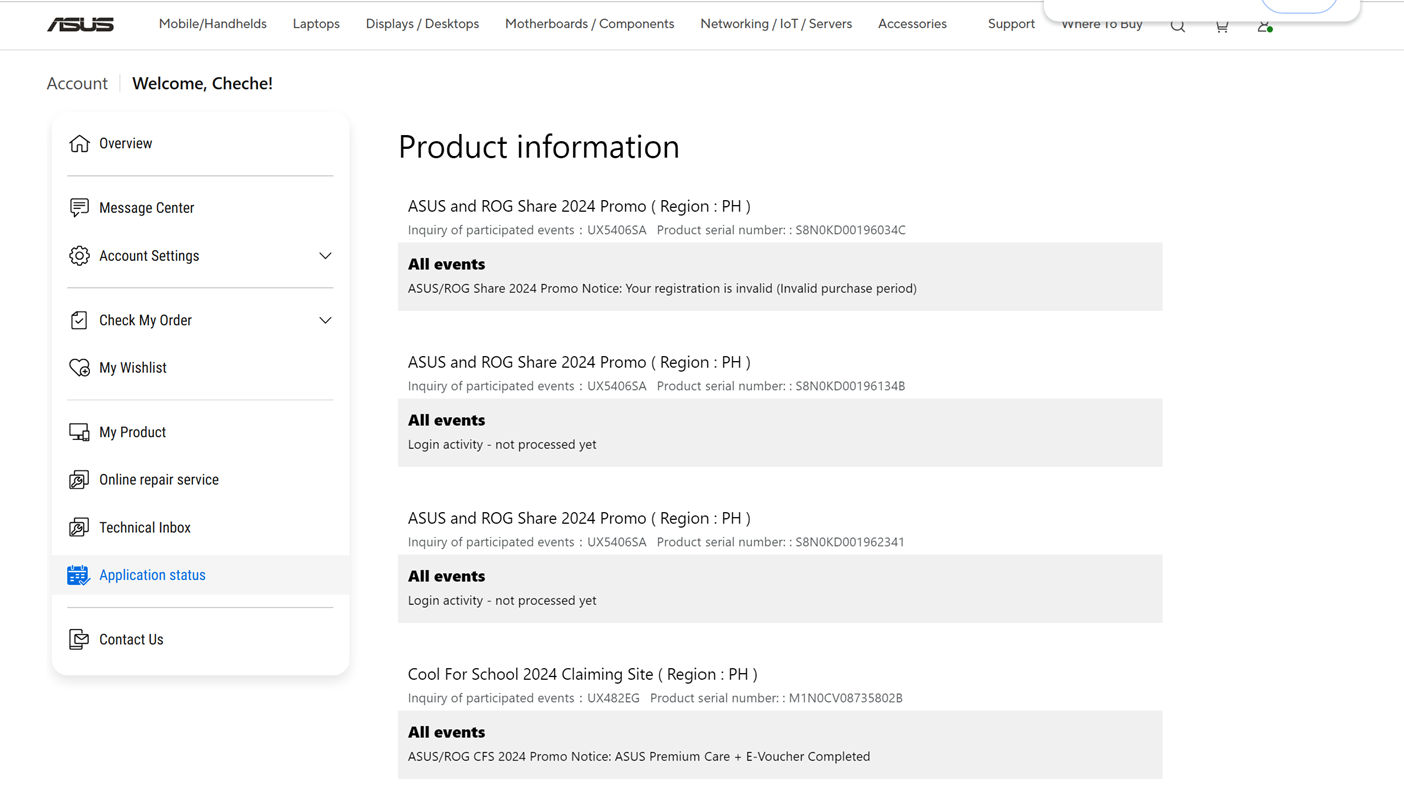Click serial number S8N0KD00196034C text
This screenshot has height=790, width=1404.
pos(850,230)
